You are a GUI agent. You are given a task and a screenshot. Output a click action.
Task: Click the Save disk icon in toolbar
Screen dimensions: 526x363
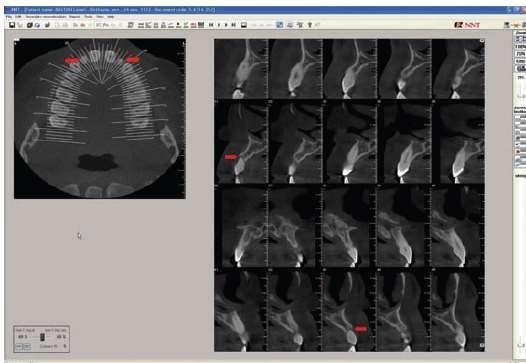[12, 25]
